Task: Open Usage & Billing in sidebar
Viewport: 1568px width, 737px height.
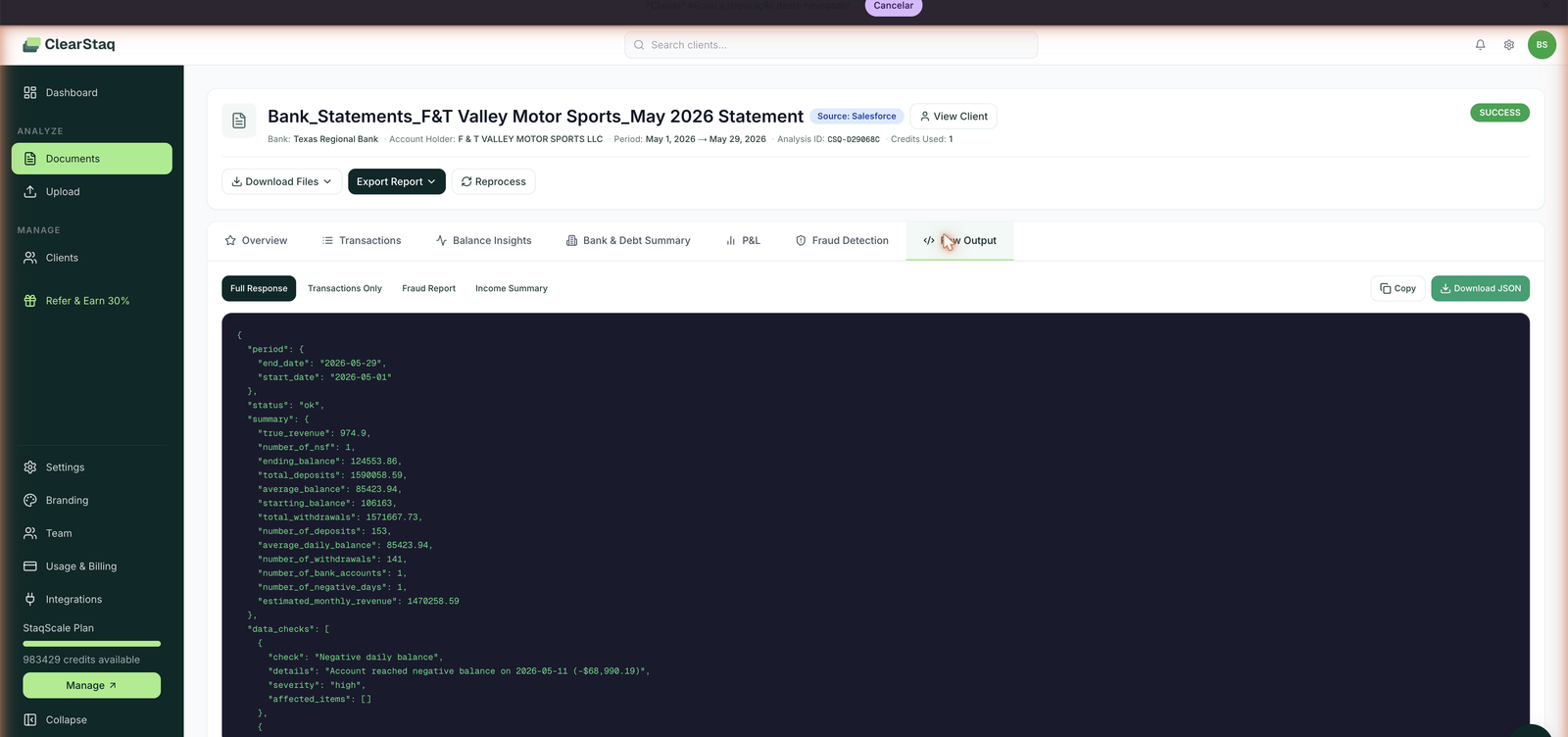Action: (x=92, y=566)
